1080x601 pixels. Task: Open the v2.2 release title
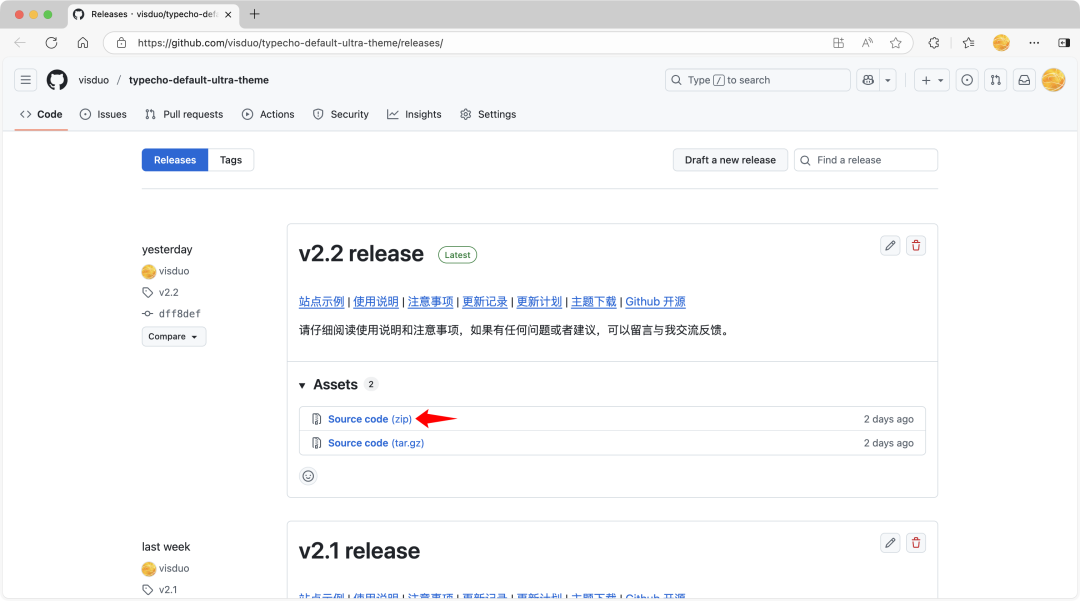coord(361,254)
